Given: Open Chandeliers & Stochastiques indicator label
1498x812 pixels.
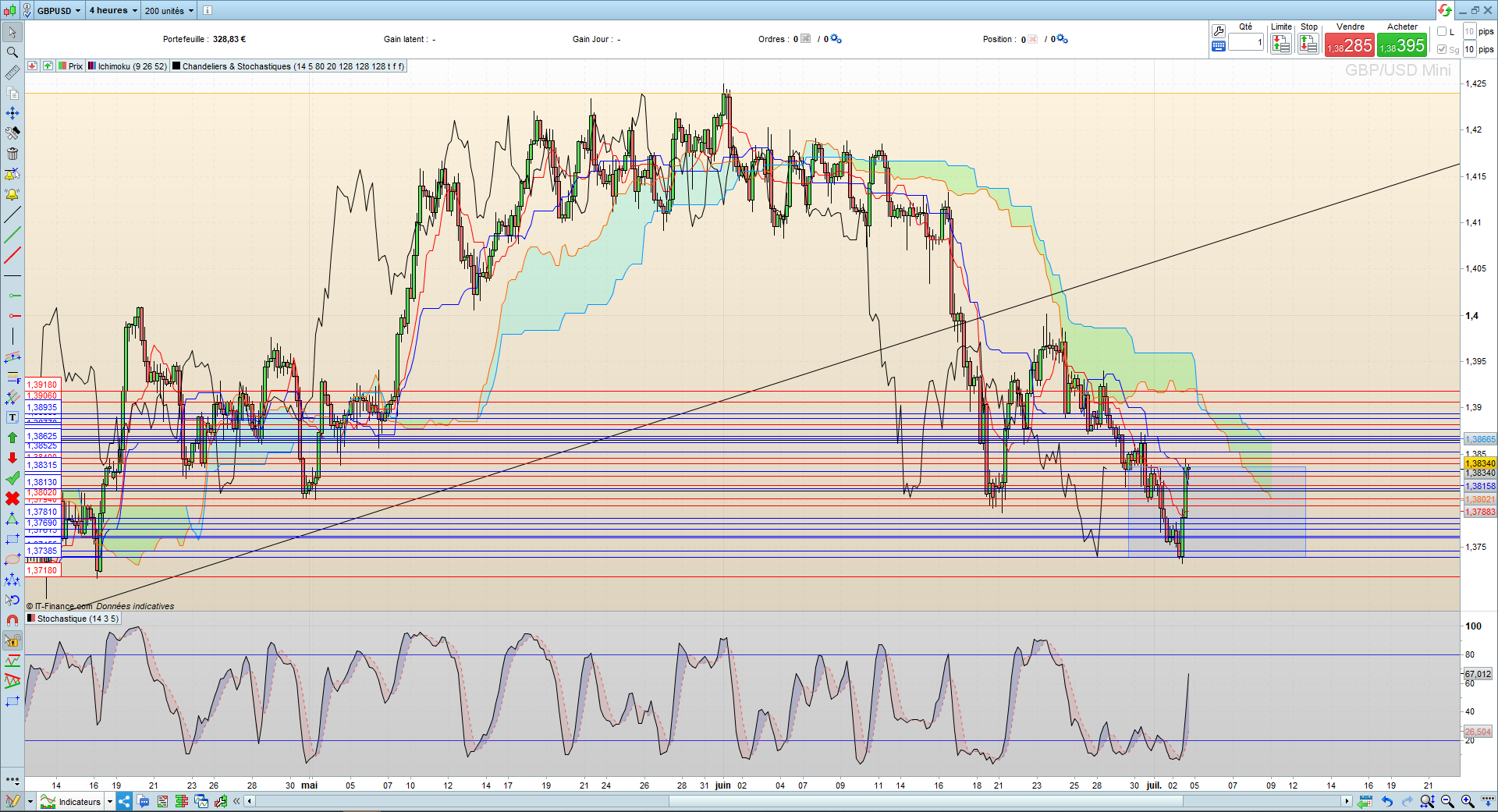Looking at the screenshot, I should (x=288, y=66).
